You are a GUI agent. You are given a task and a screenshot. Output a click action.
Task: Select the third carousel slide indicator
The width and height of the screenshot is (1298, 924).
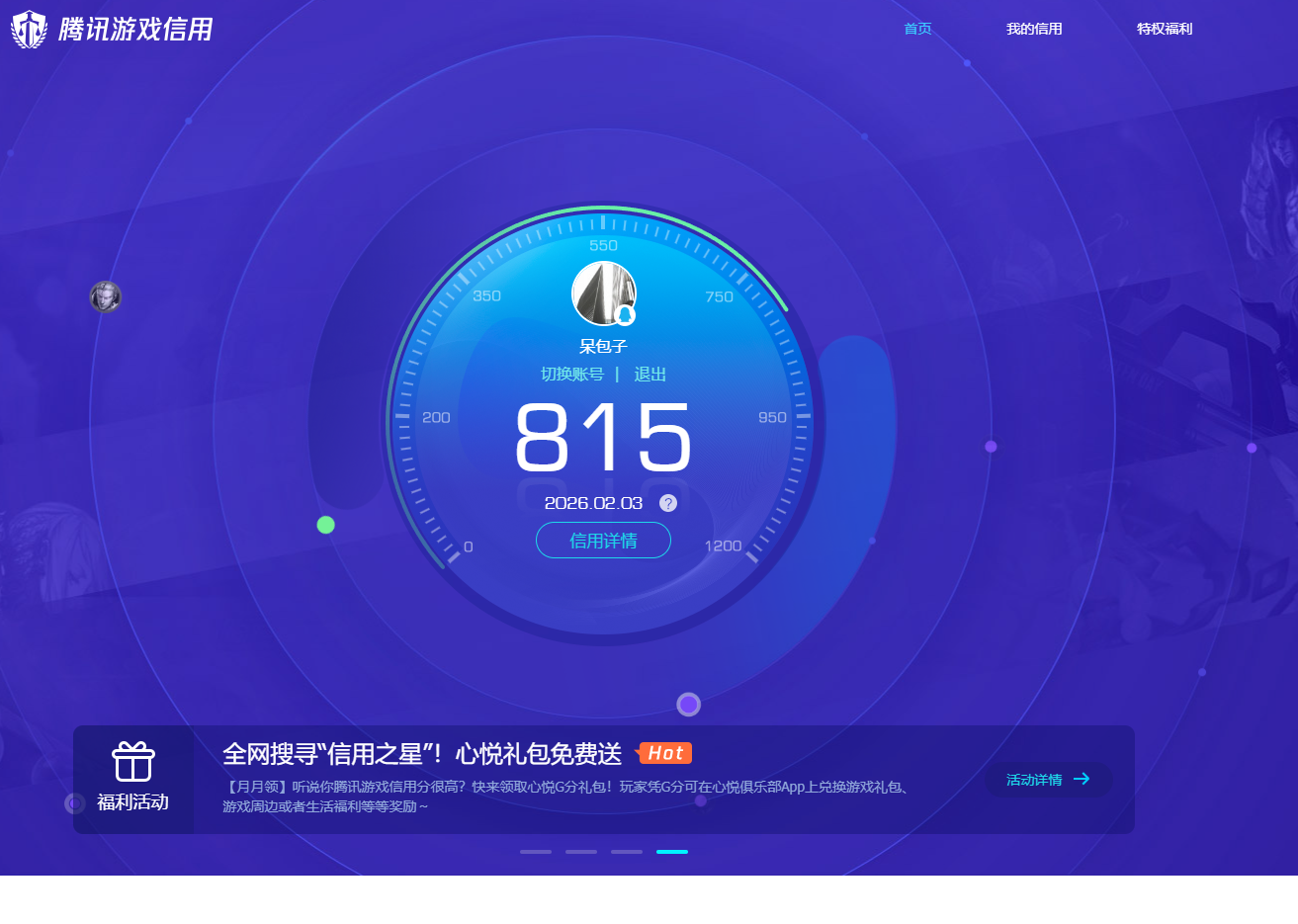pyautogui.click(x=627, y=851)
